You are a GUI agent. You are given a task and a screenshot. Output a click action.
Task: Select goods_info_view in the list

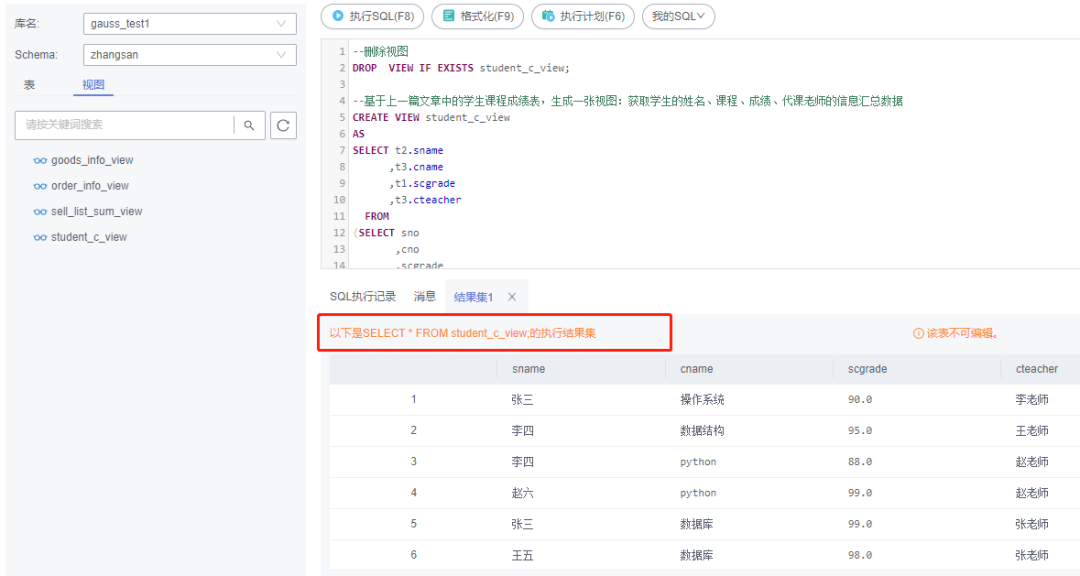[92, 161]
